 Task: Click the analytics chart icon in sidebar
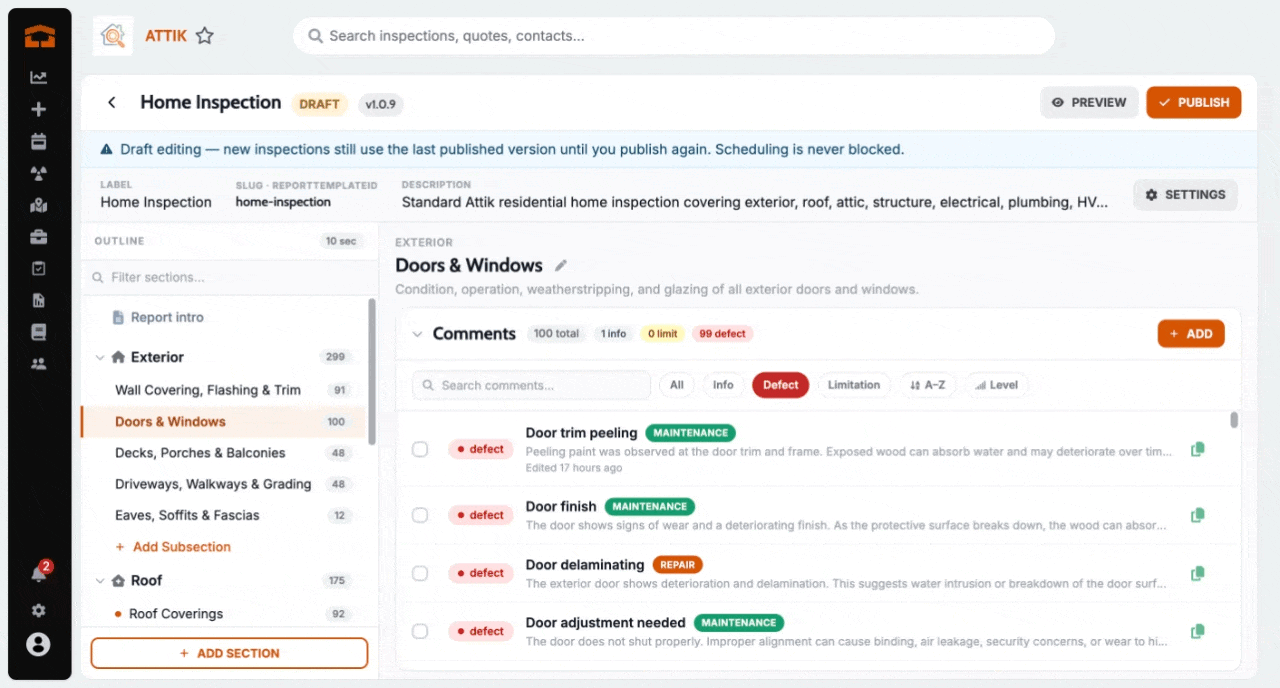click(38, 78)
